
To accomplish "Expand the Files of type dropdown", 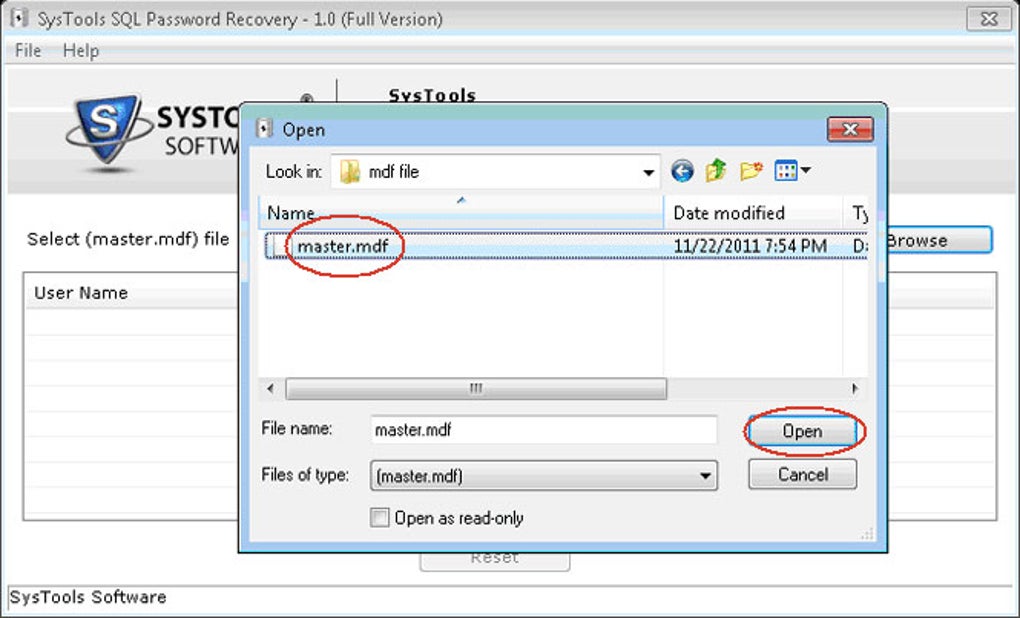I will 705,476.
